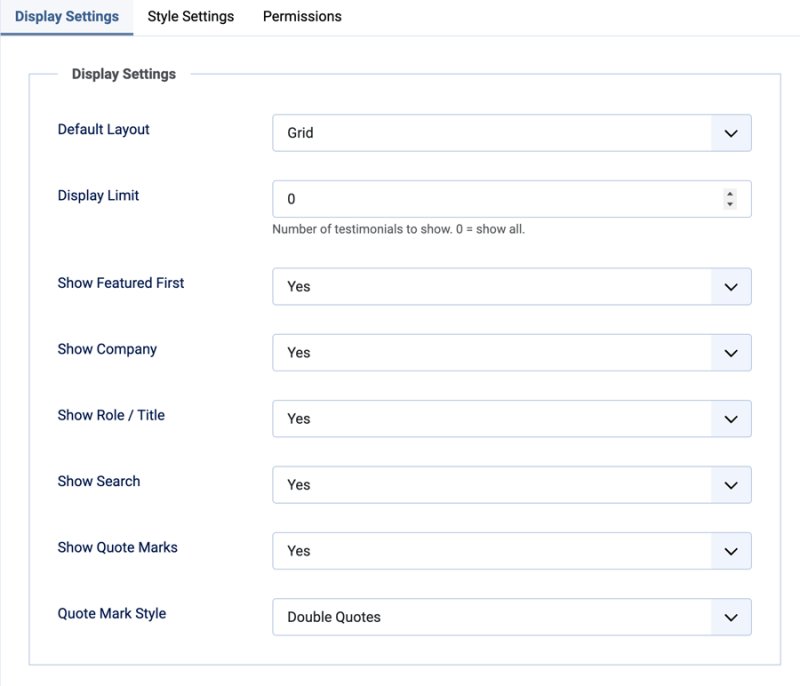
Task: Click the Display Settings fieldset legend
Action: 124,74
